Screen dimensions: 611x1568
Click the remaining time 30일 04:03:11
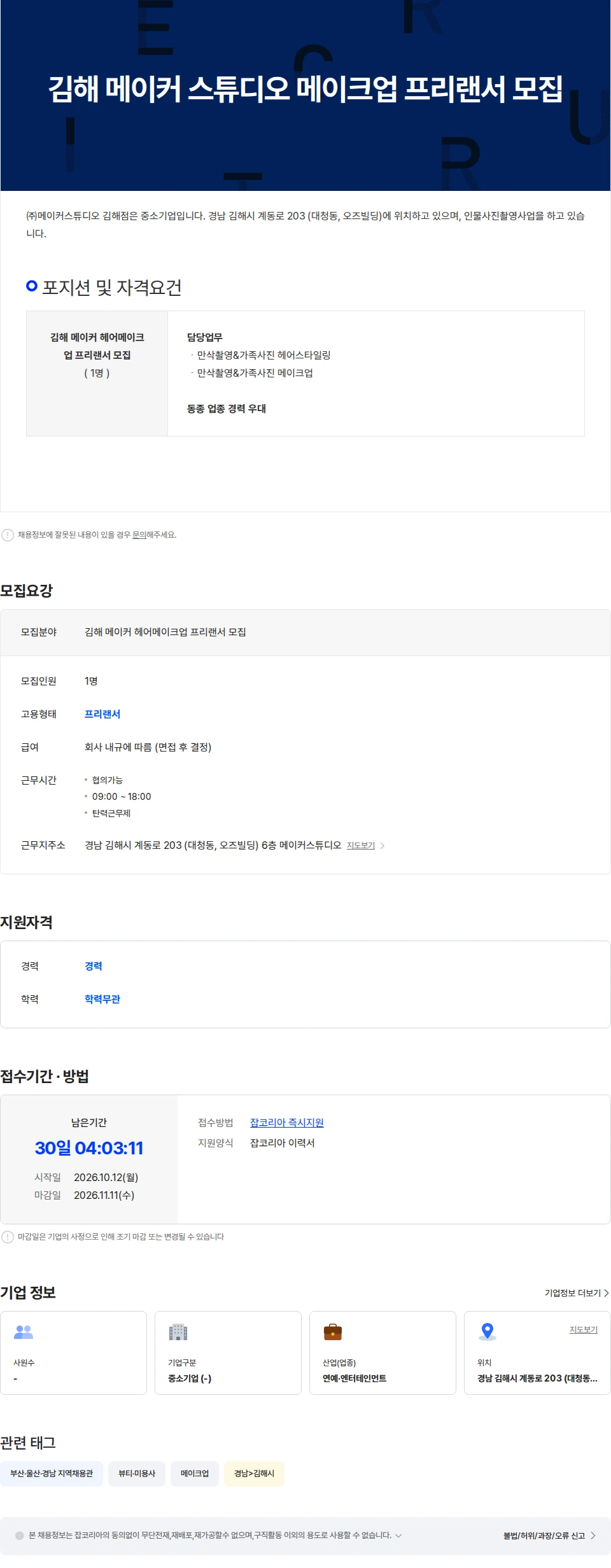pos(89,1148)
